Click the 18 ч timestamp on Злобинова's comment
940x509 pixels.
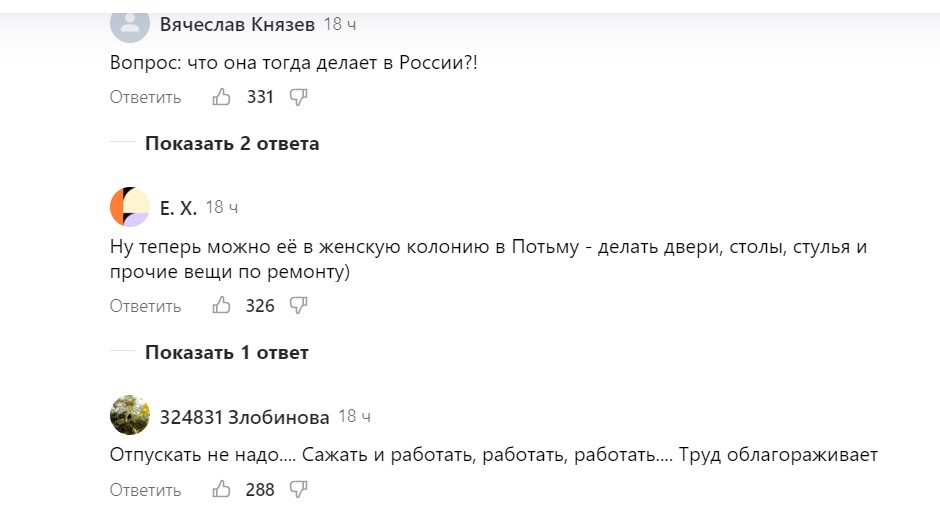pos(355,416)
